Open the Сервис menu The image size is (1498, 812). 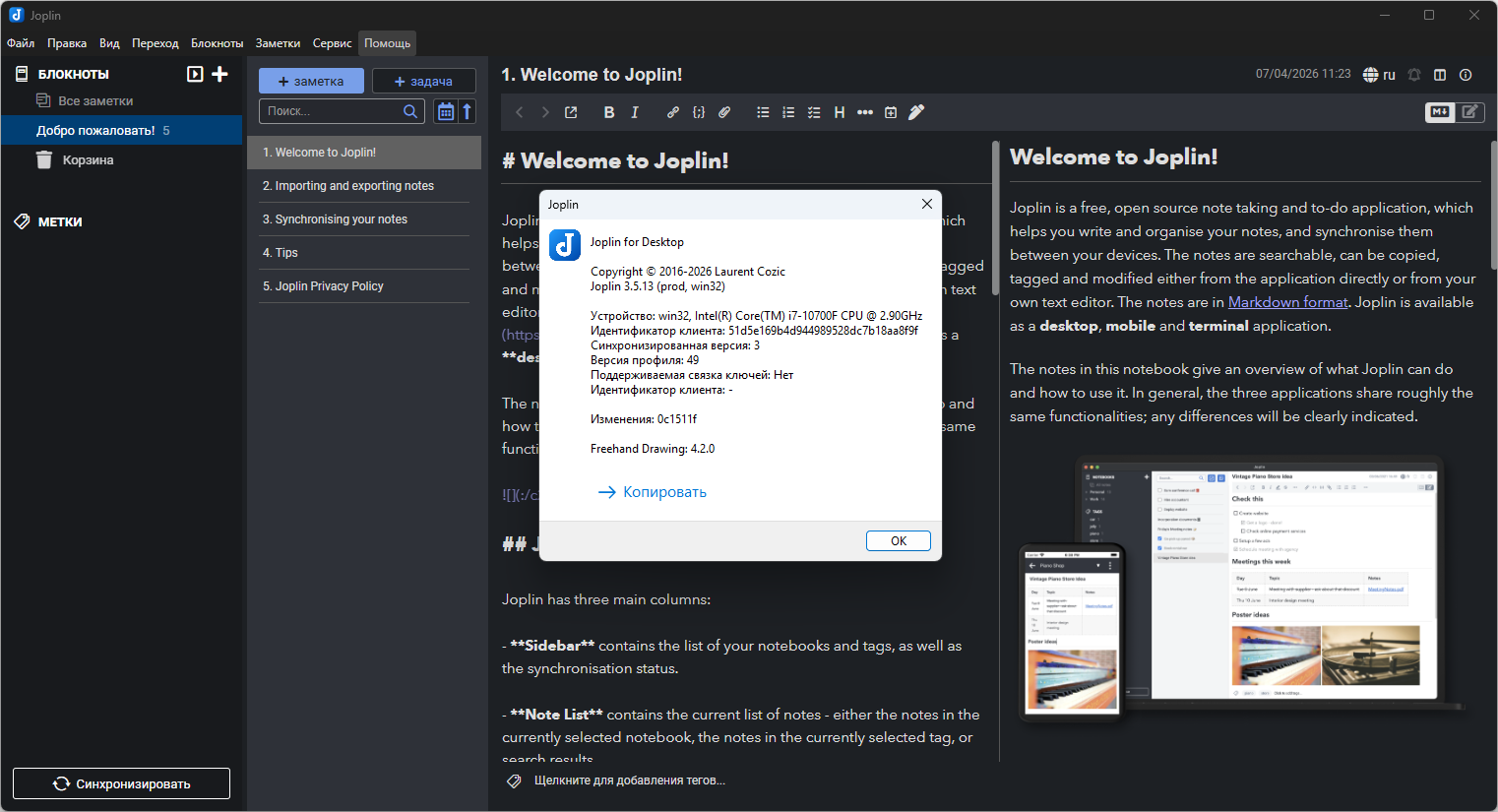point(332,43)
